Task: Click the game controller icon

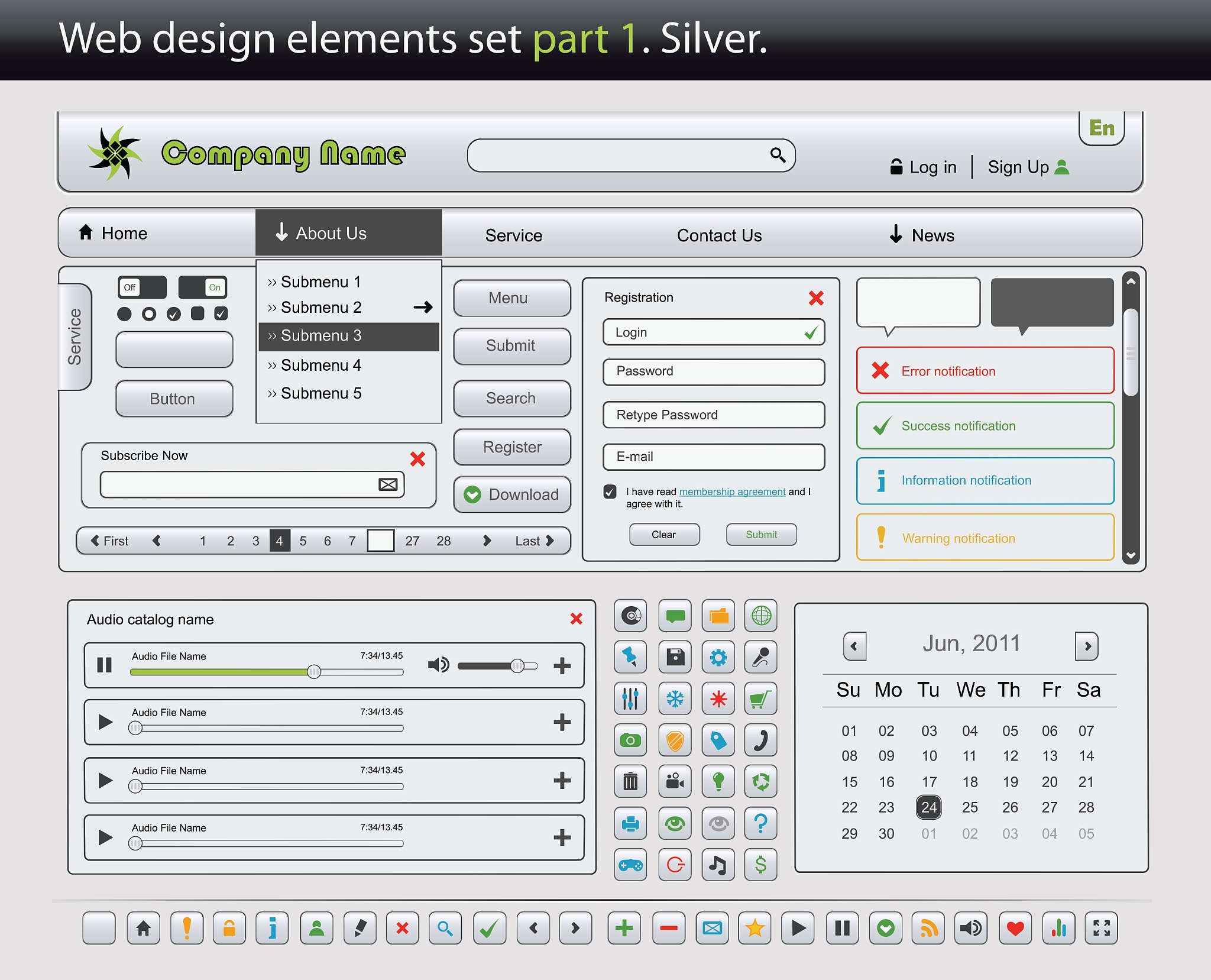Action: [630, 865]
